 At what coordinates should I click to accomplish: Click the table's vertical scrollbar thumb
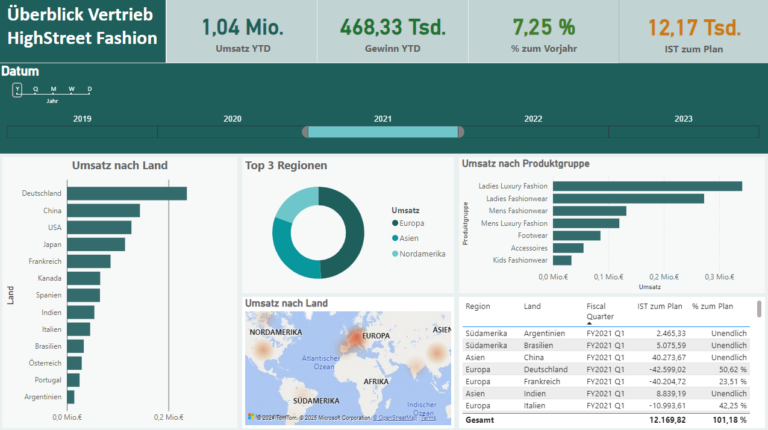(x=759, y=309)
